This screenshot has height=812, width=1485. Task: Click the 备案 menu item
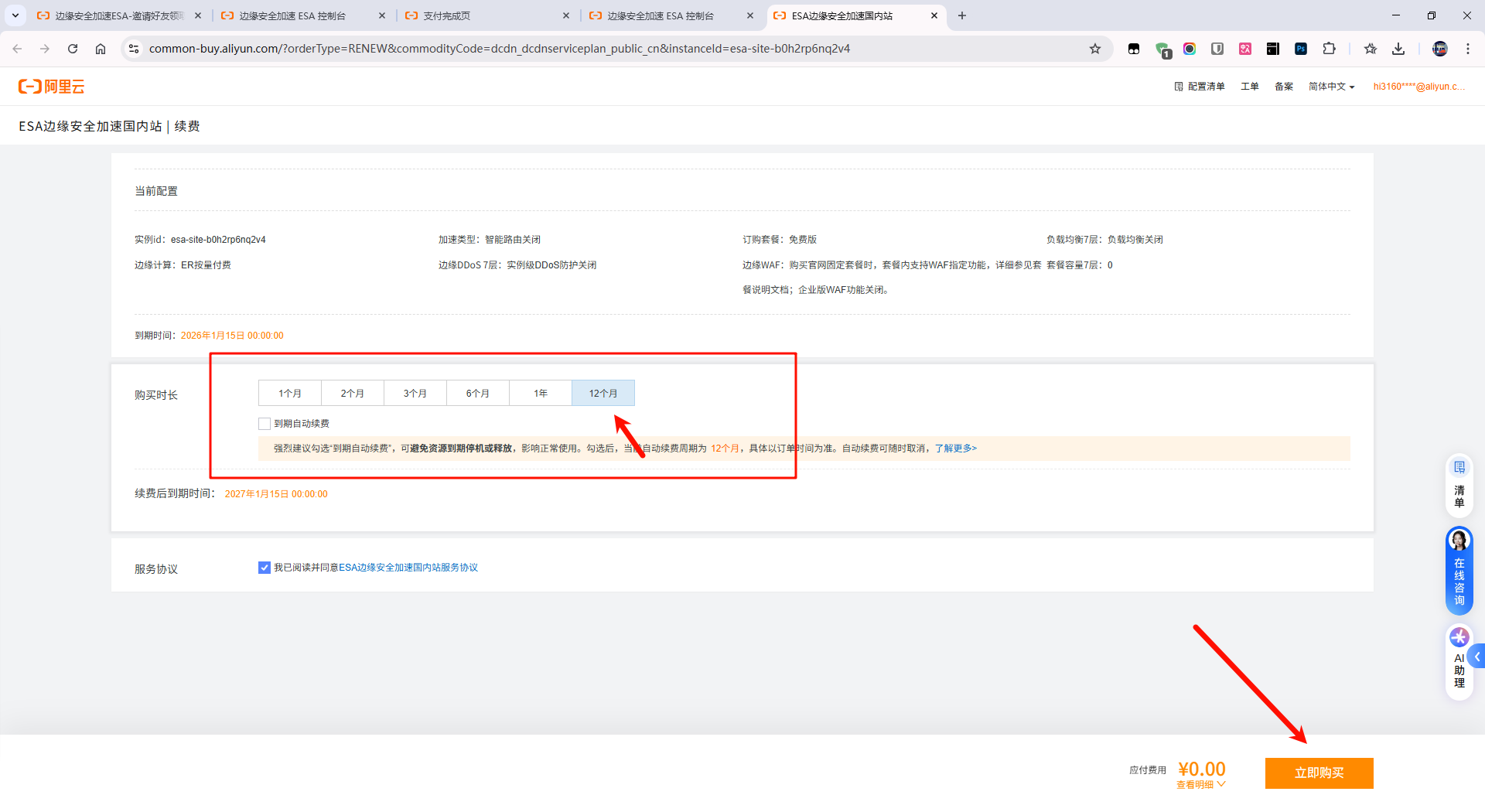(1283, 87)
